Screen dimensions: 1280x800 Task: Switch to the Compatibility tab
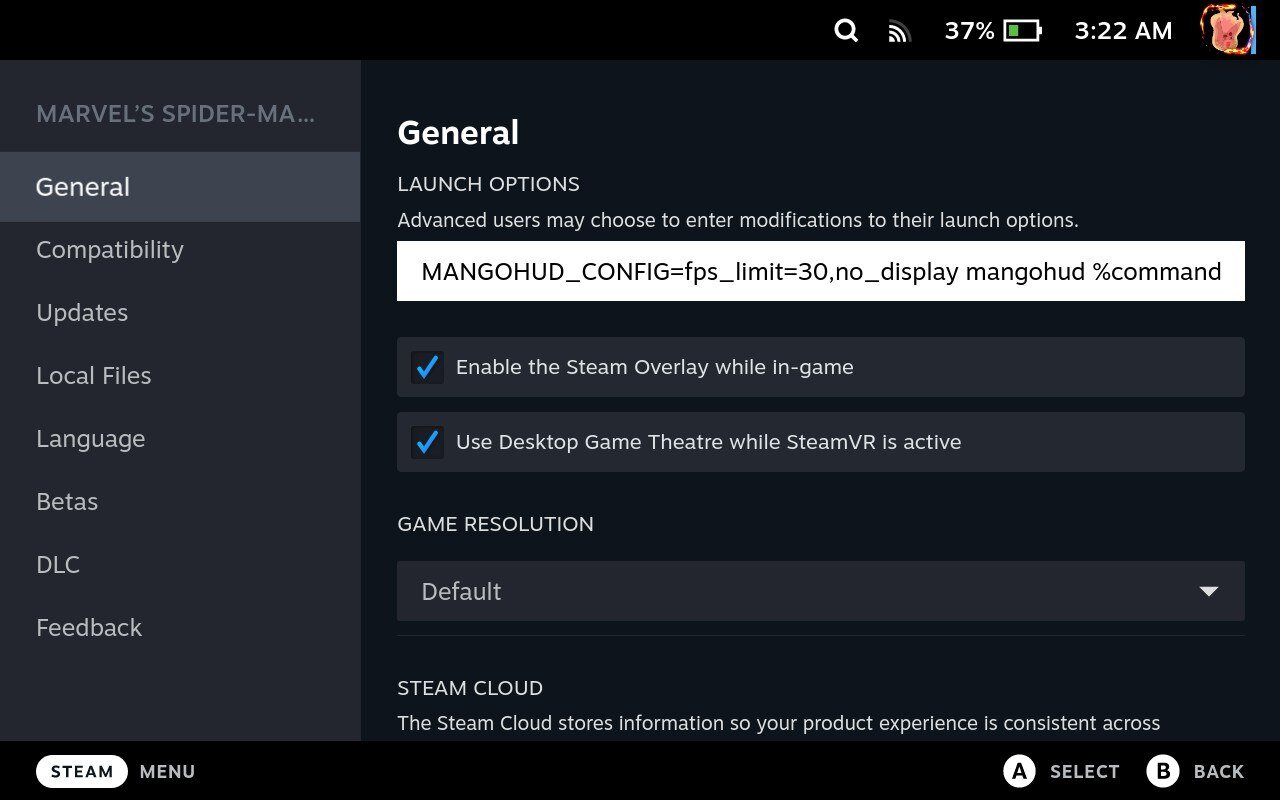[x=110, y=250]
